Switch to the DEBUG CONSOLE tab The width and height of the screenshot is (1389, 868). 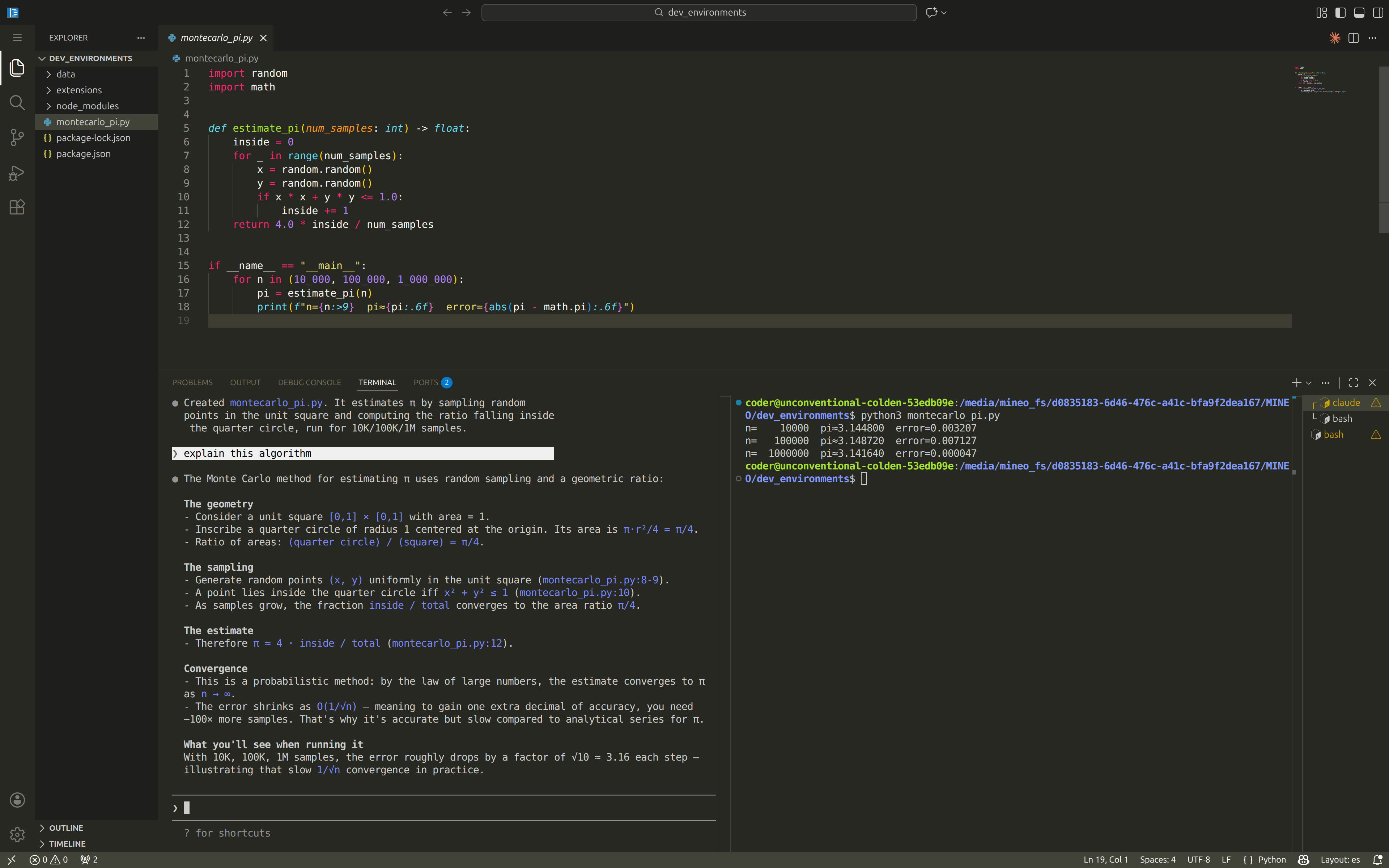click(309, 382)
